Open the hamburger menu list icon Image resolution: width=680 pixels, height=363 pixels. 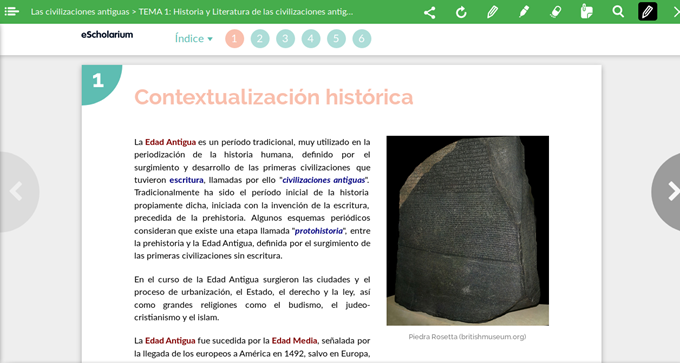[x=11, y=11]
